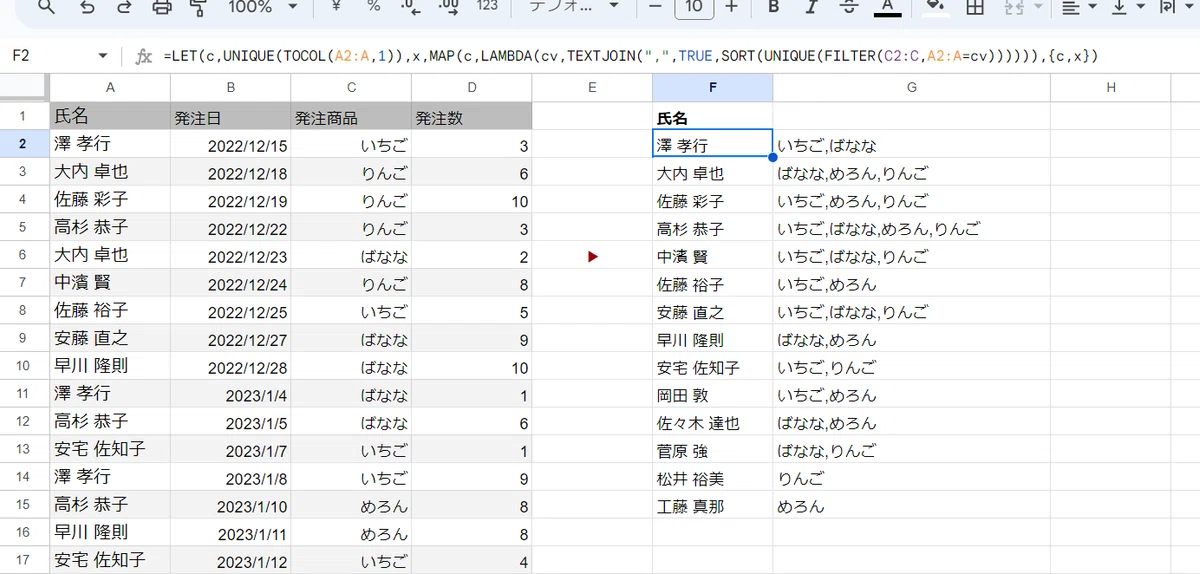The image size is (1200, 574).
Task: Select column G header
Action: pos(911,87)
